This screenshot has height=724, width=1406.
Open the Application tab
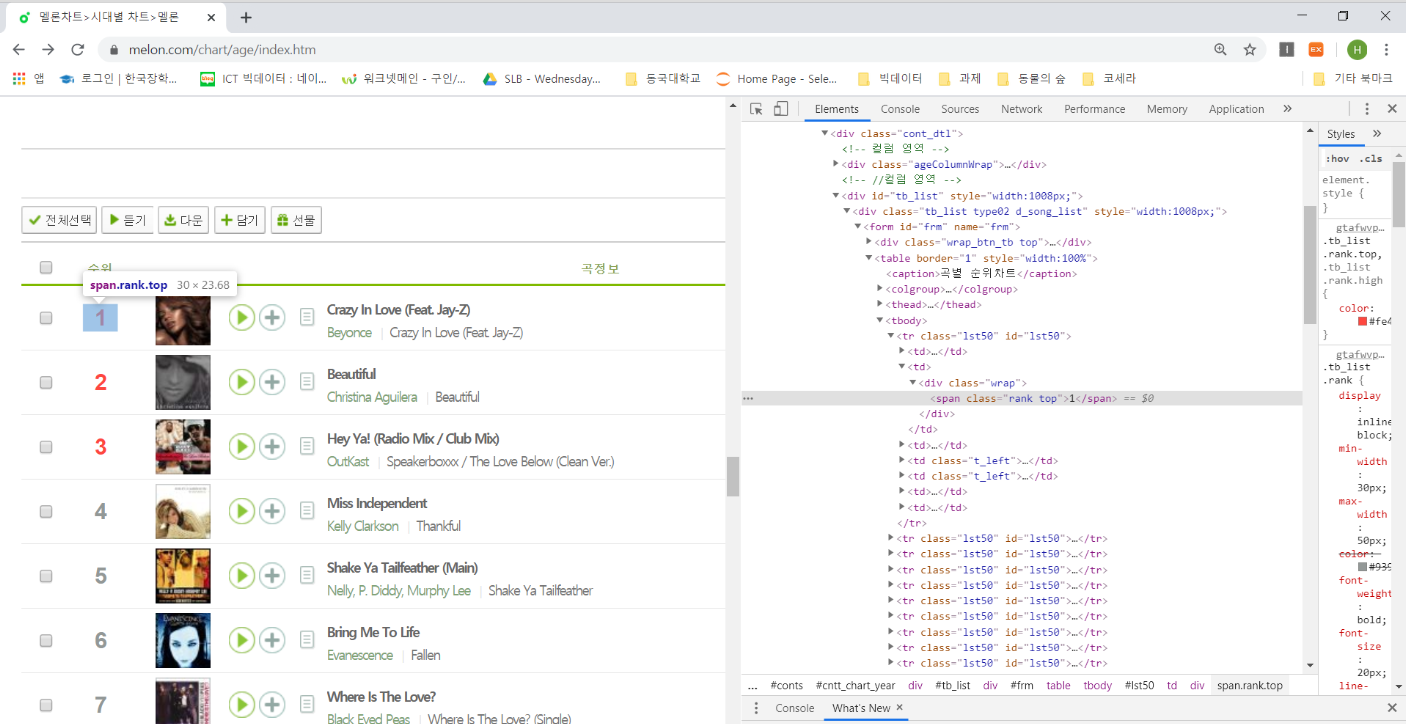(1236, 109)
